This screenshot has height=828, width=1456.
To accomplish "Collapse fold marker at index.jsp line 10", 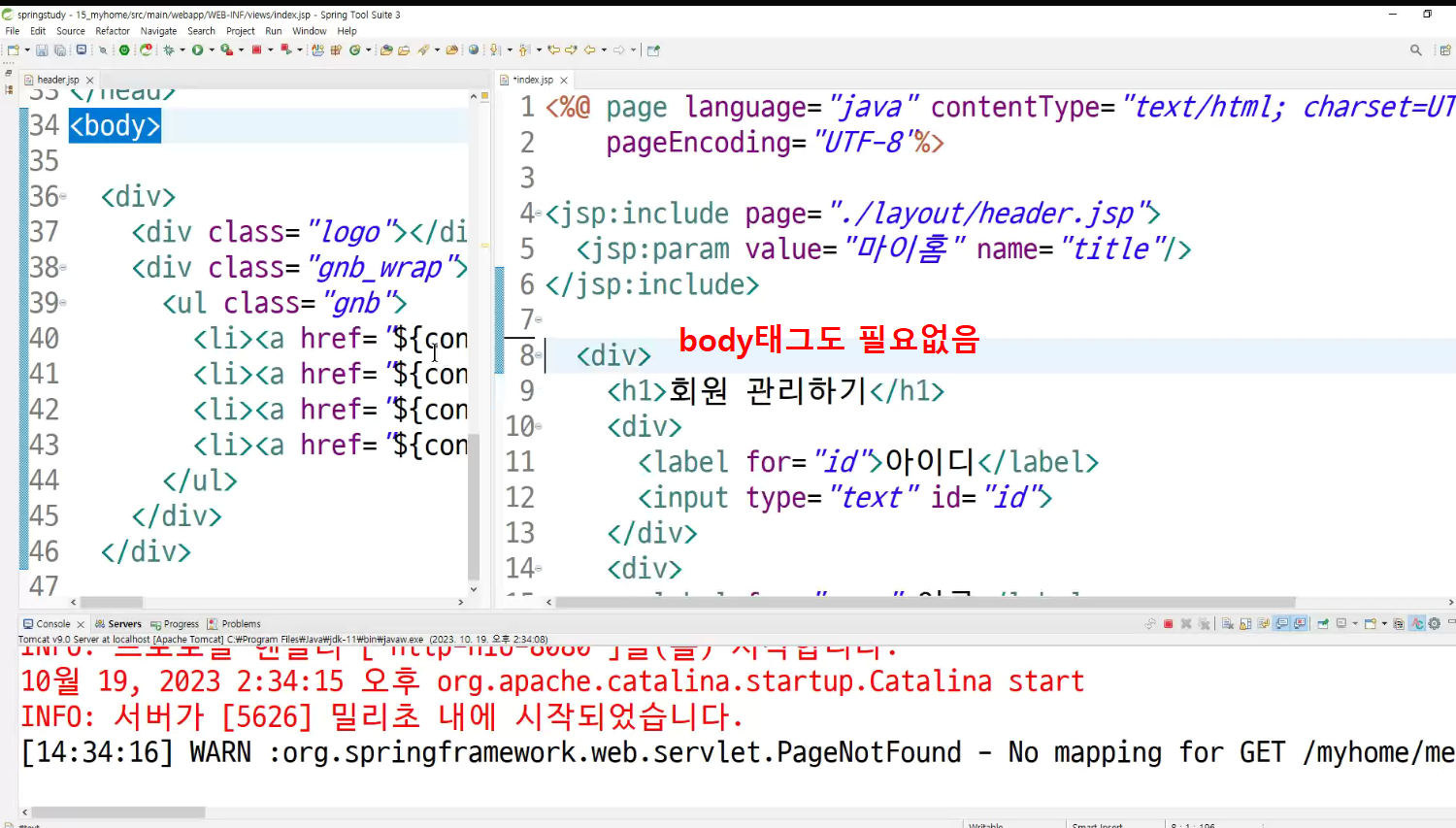I will coord(539,426).
